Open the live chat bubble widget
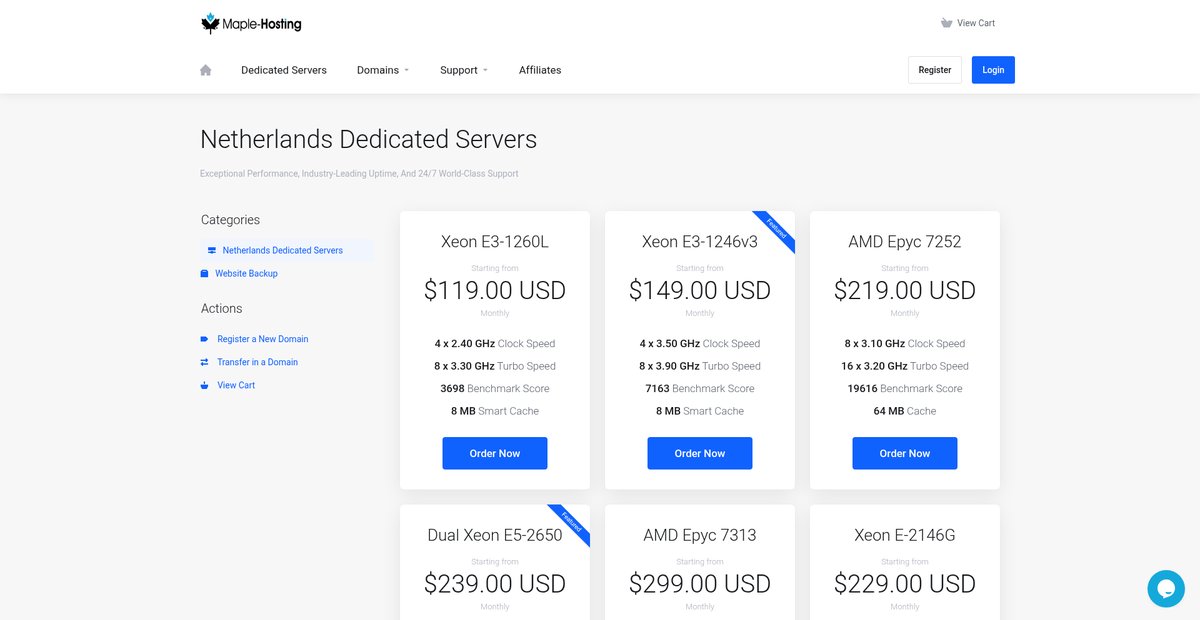 click(1166, 589)
